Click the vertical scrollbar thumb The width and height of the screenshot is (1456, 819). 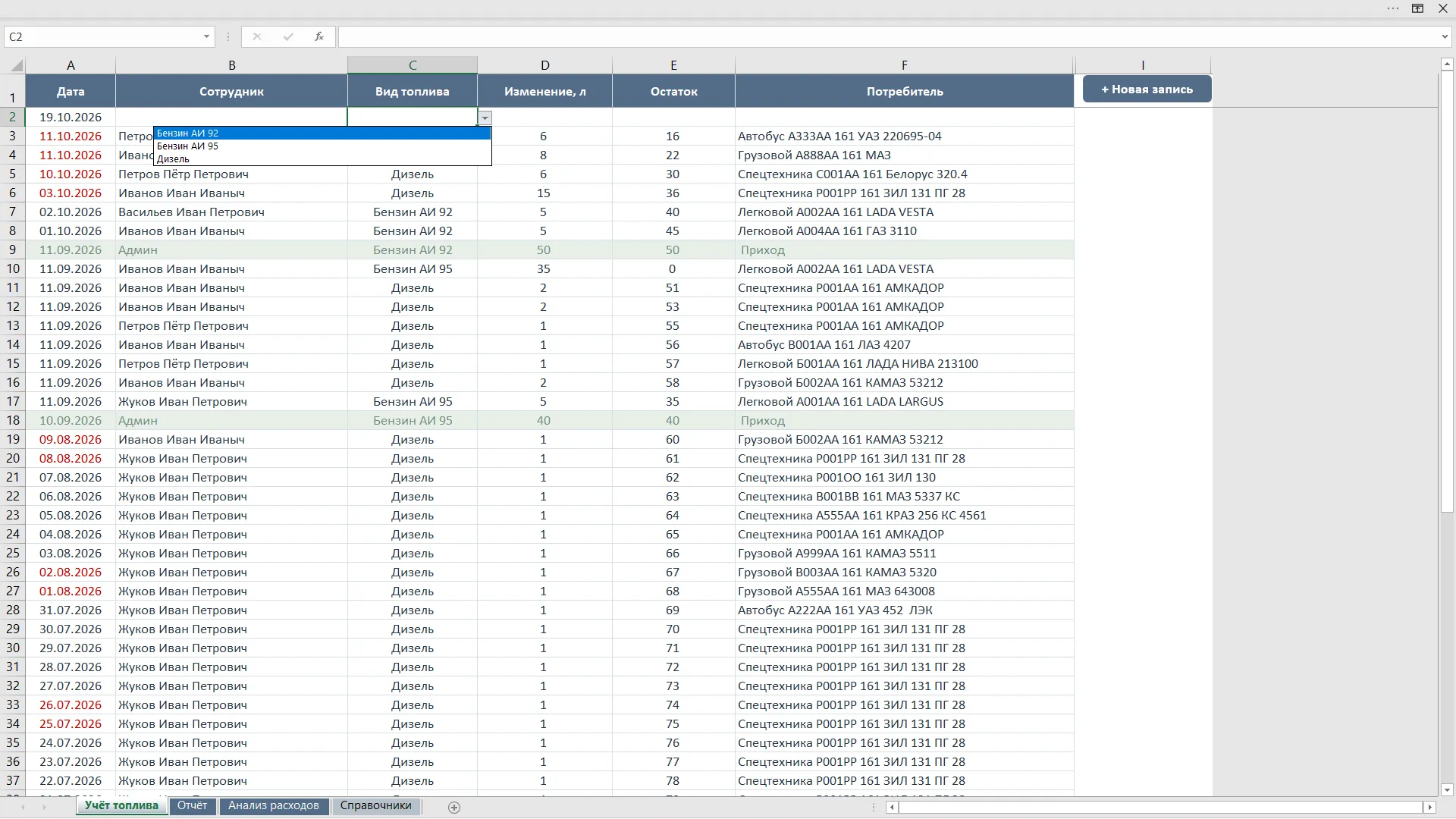[x=1447, y=292]
